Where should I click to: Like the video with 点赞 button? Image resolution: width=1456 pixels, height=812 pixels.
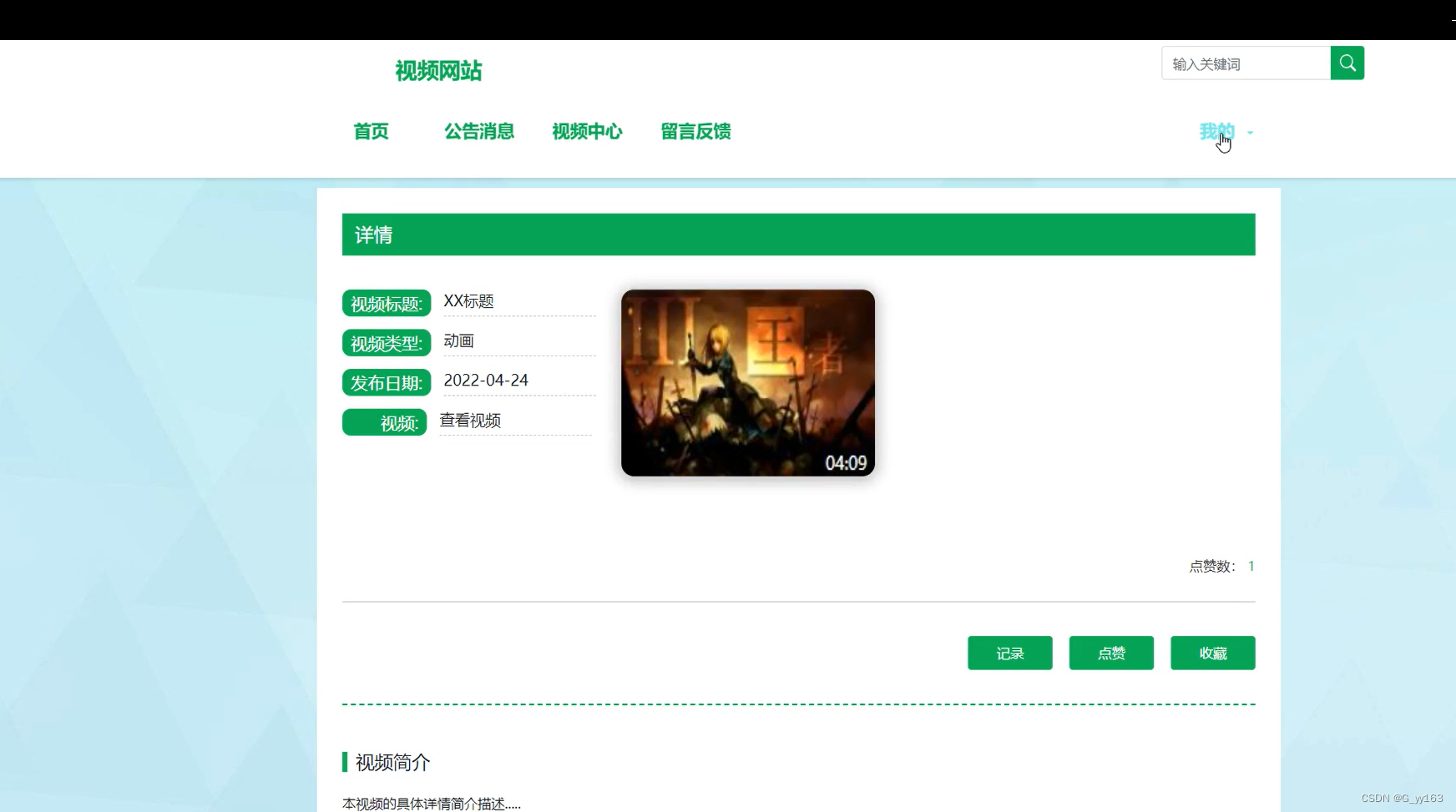pyautogui.click(x=1111, y=653)
